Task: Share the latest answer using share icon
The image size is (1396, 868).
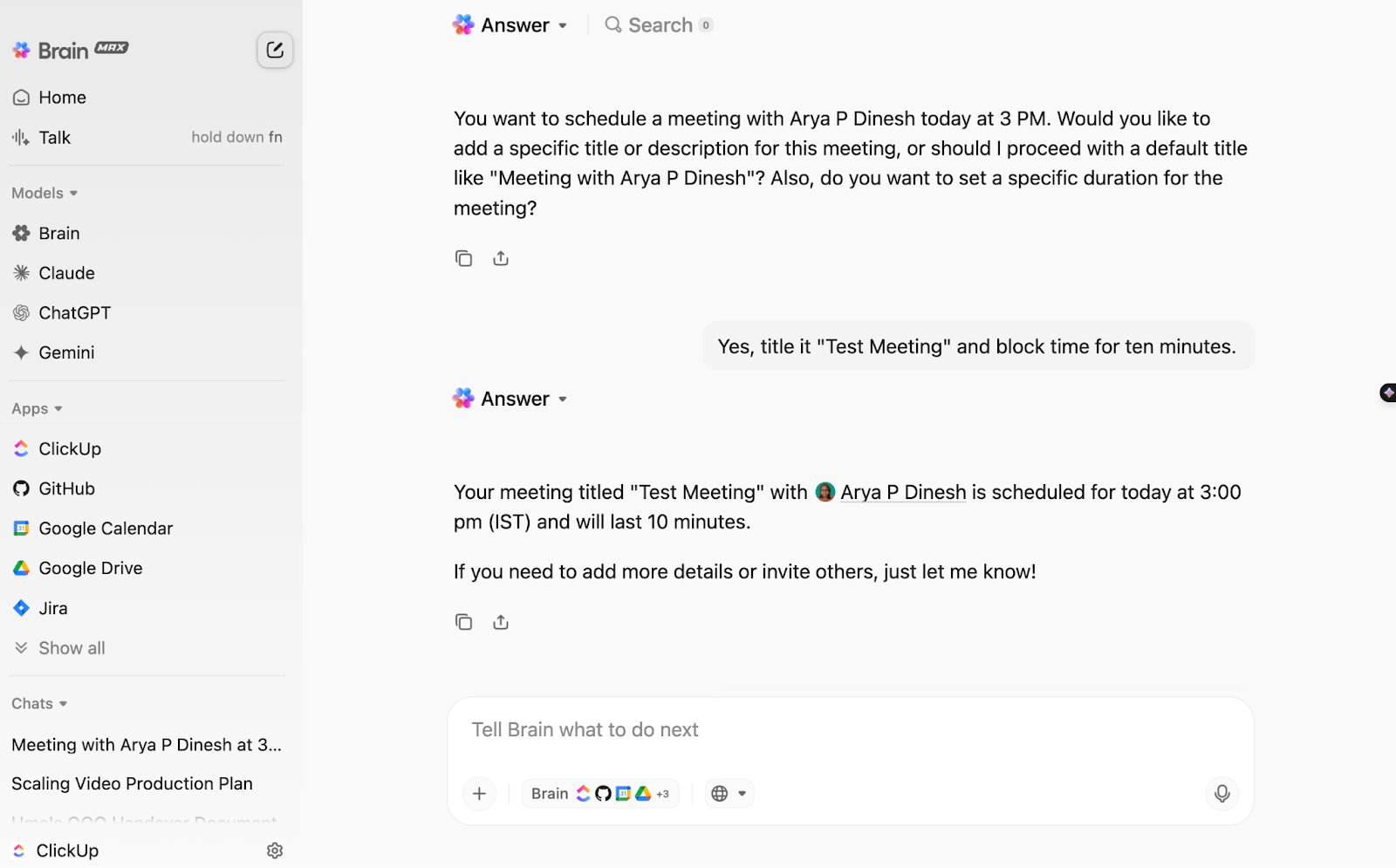Action: point(501,622)
